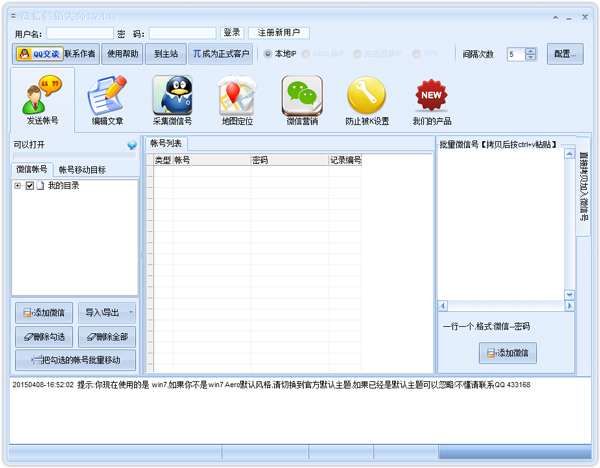Click the 记录编号 column header
Screen dimensions: 600x468
click(x=345, y=160)
